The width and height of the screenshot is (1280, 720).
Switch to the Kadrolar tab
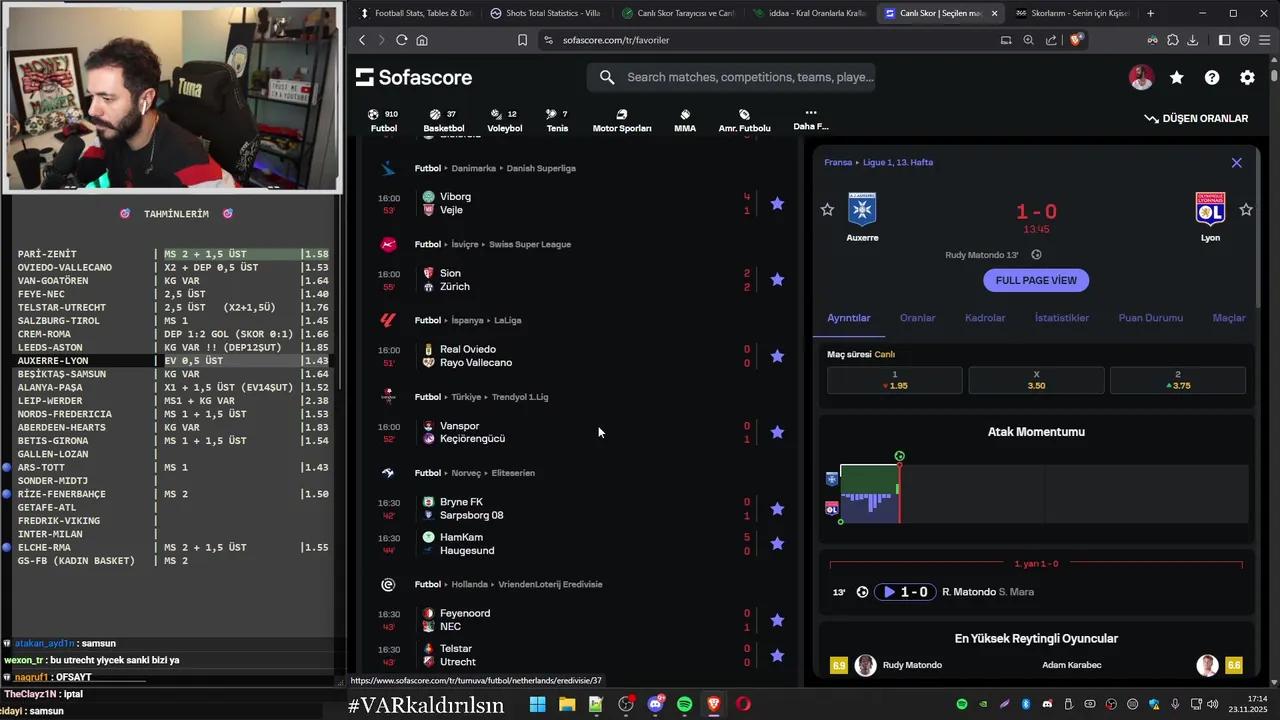click(985, 318)
